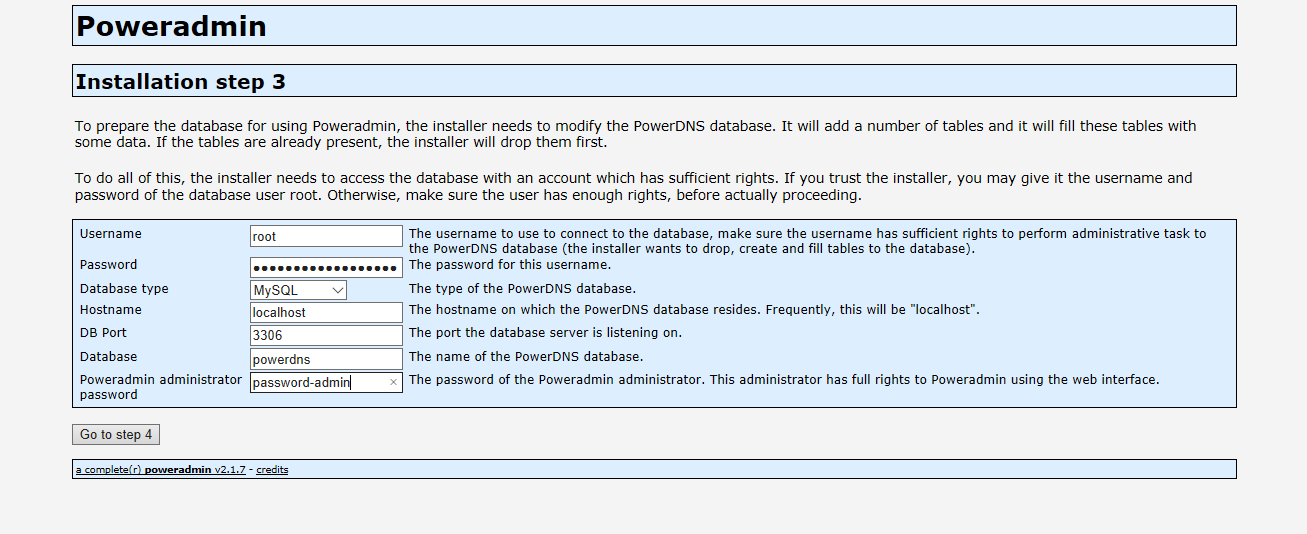
Task: Click the Database field containing powerdns
Action: 325,359
